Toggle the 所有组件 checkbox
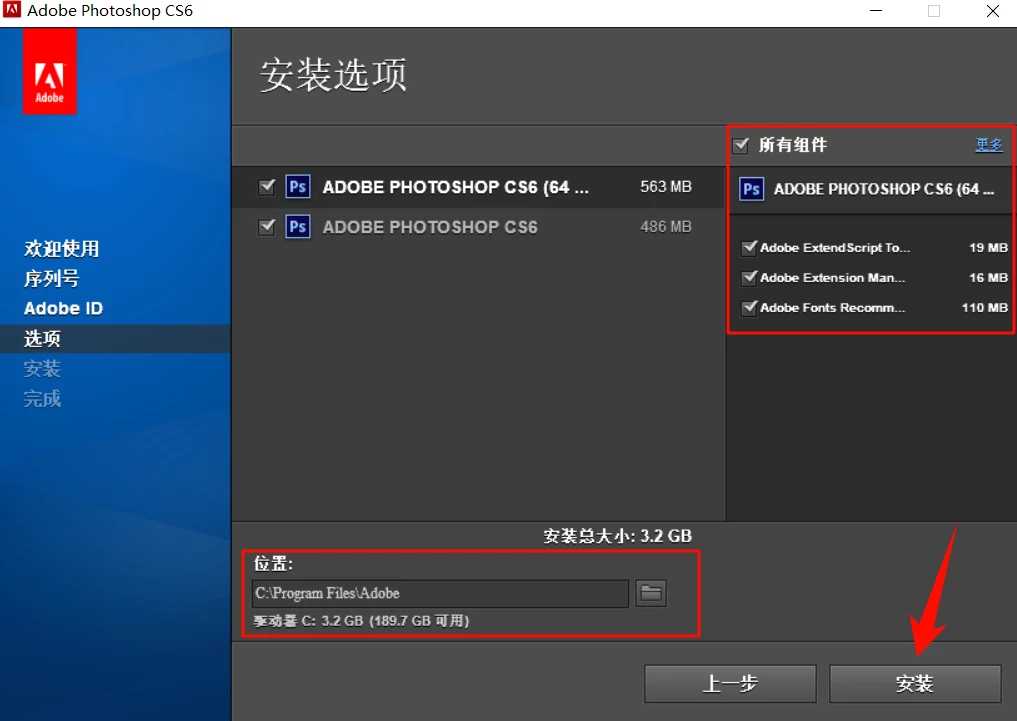1017x721 pixels. [741, 145]
